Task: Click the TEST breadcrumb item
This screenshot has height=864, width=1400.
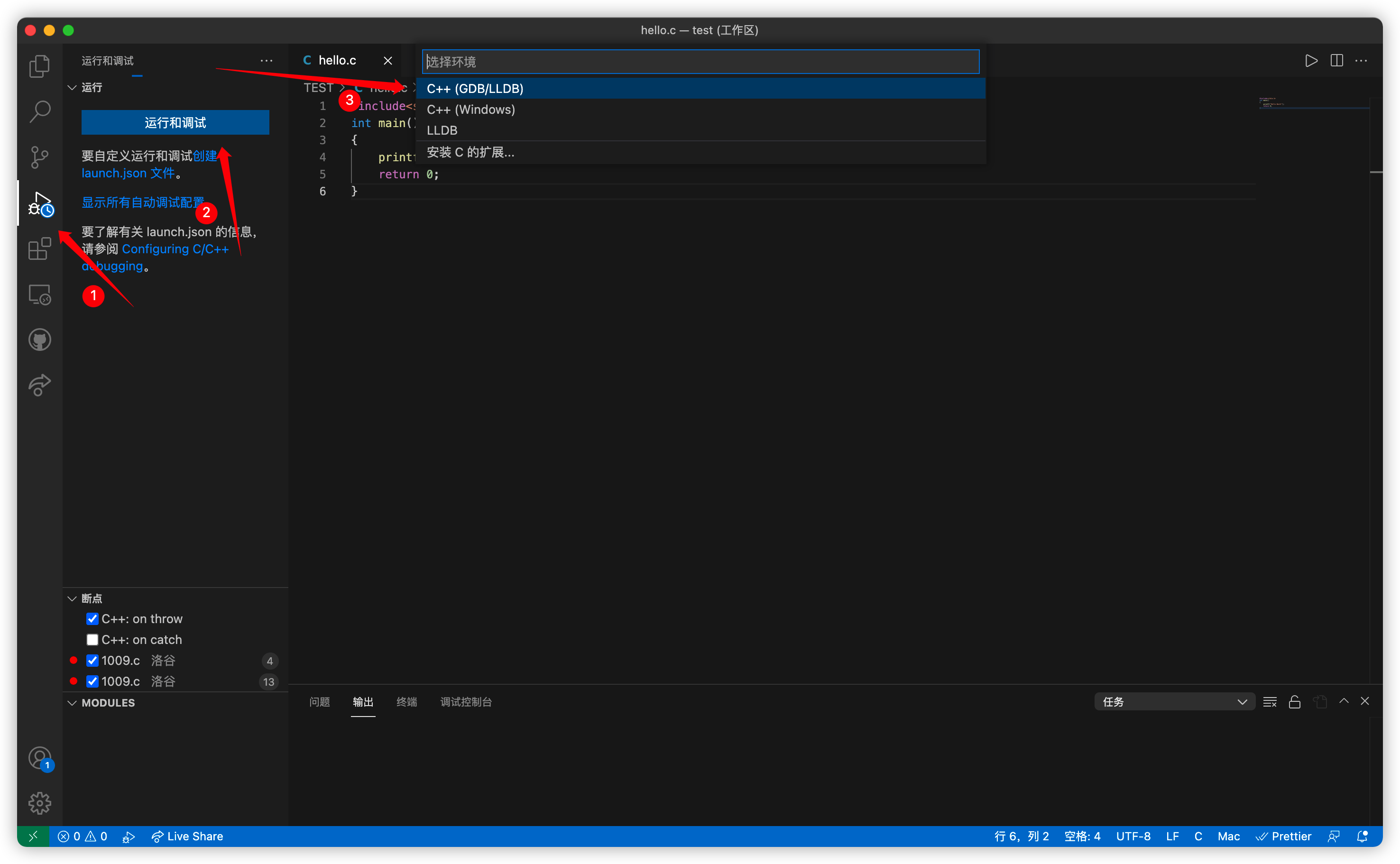Action: coord(318,87)
